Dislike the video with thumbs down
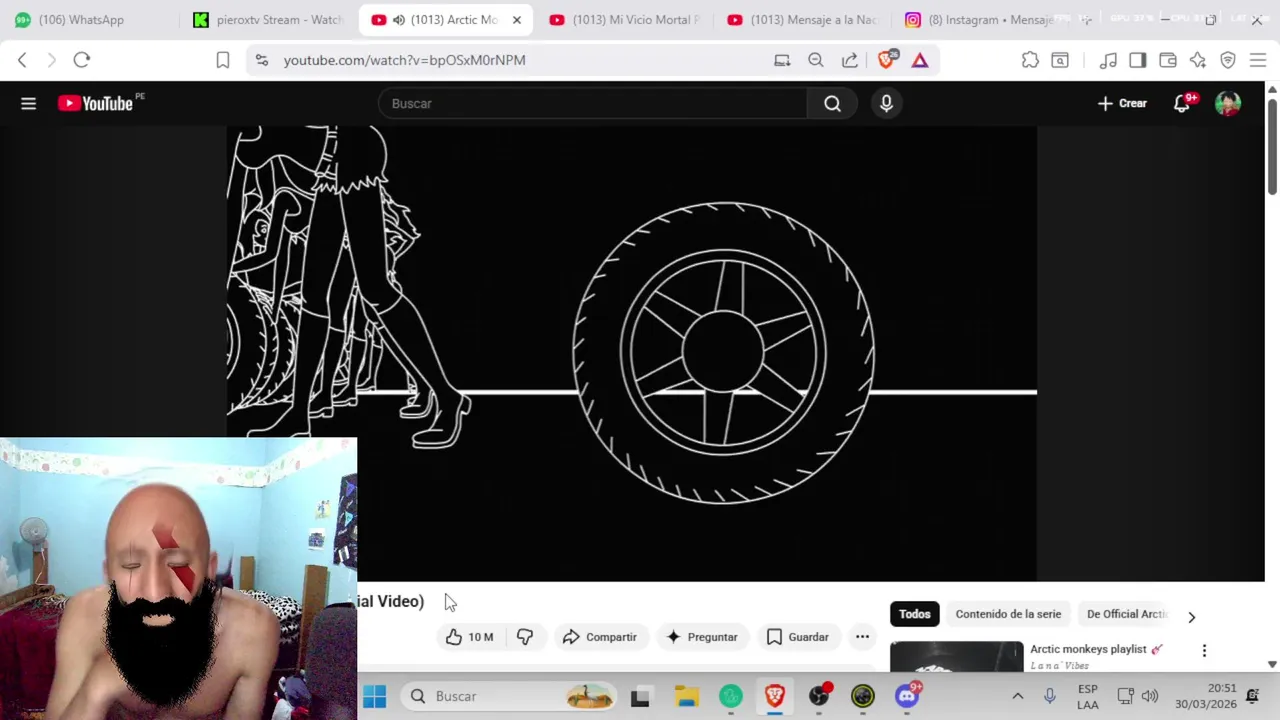The width and height of the screenshot is (1280, 720). [525, 637]
